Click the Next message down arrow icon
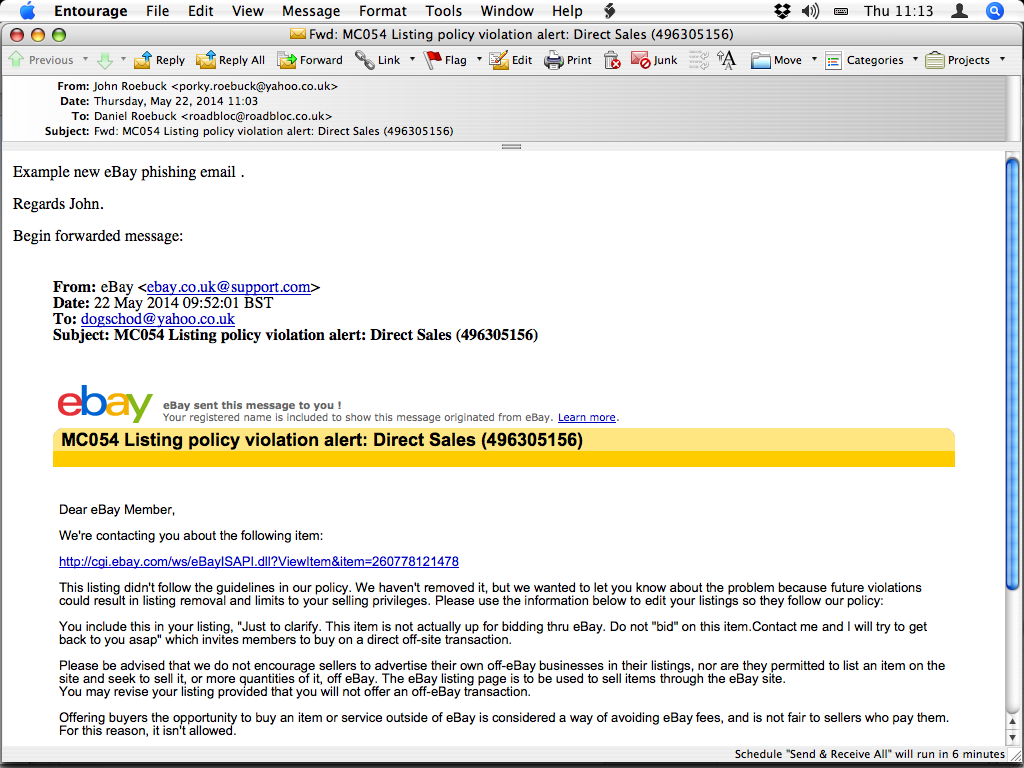 click(x=104, y=61)
